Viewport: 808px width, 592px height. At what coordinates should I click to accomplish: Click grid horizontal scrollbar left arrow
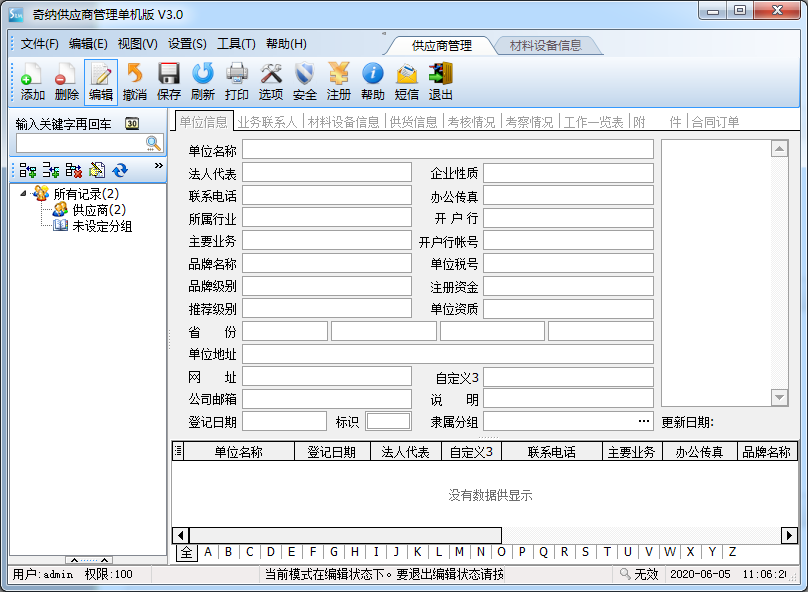[x=180, y=535]
